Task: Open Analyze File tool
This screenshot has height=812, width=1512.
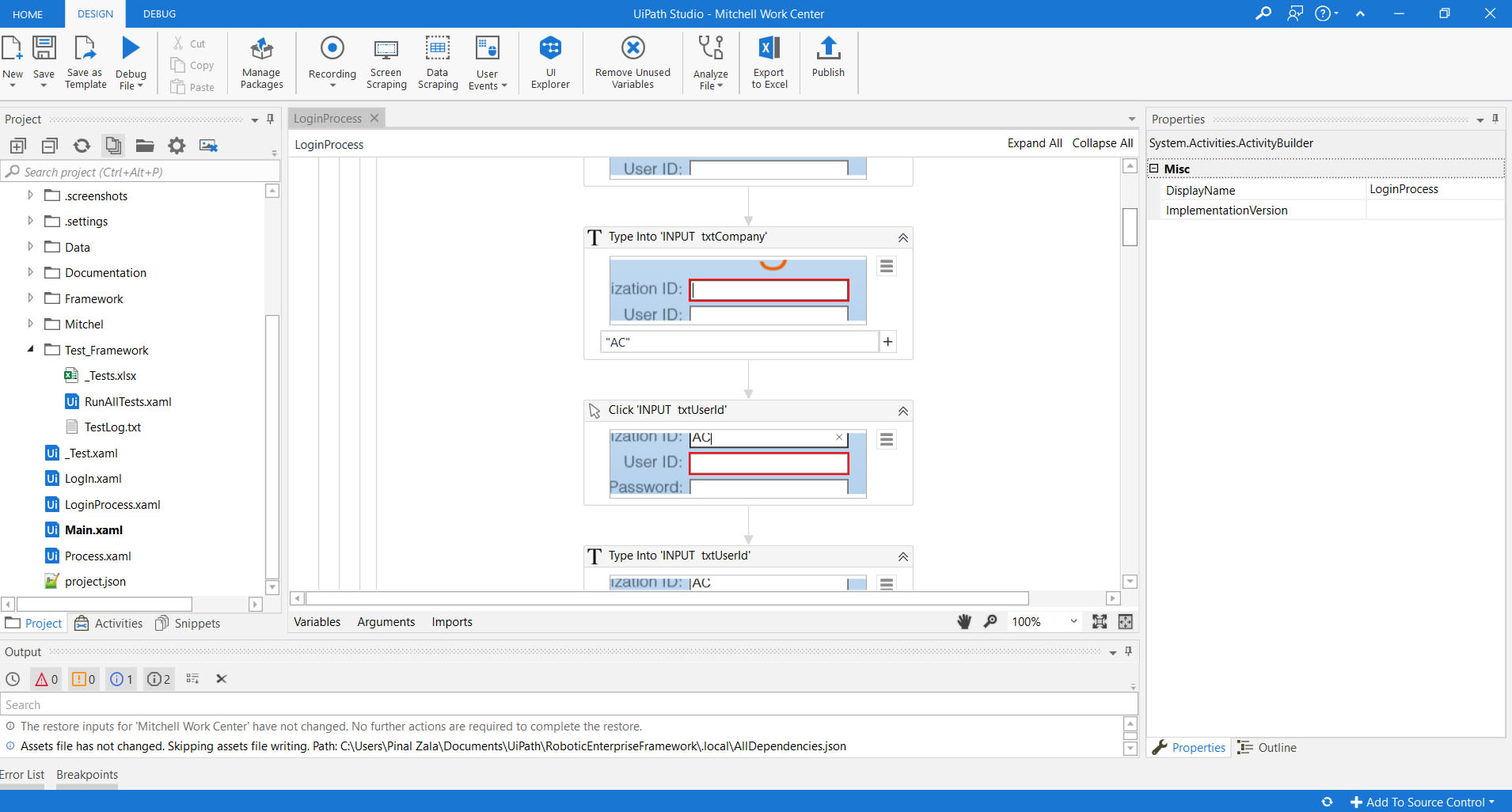Action: point(711,62)
